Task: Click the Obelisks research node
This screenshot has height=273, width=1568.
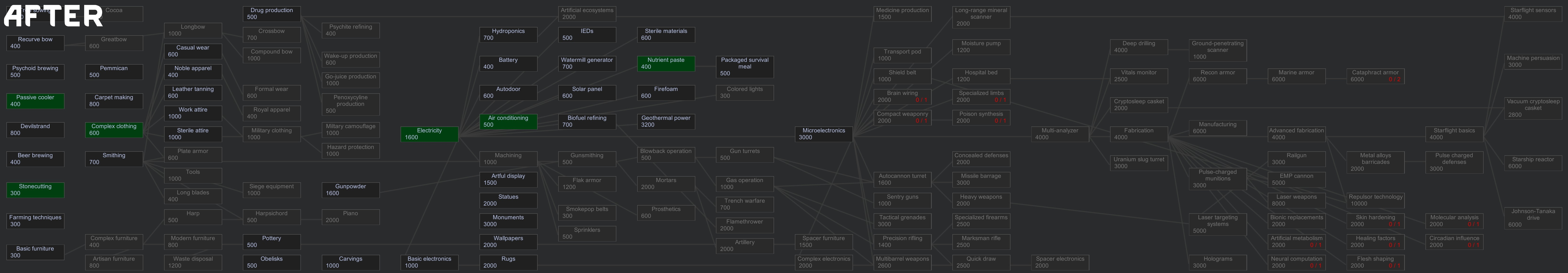Action: pyautogui.click(x=272, y=262)
